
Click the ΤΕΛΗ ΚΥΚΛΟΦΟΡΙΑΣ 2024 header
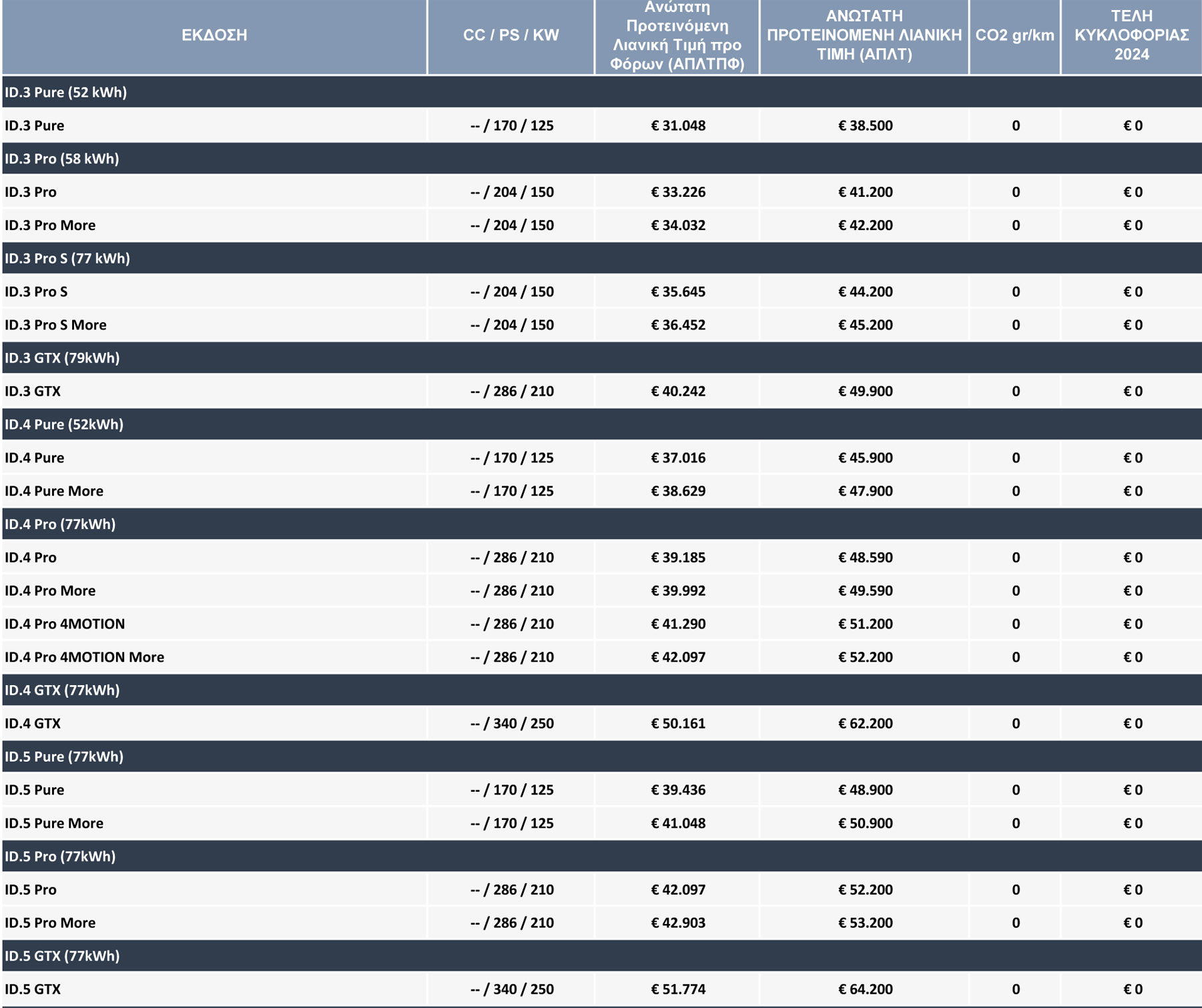point(1131,36)
